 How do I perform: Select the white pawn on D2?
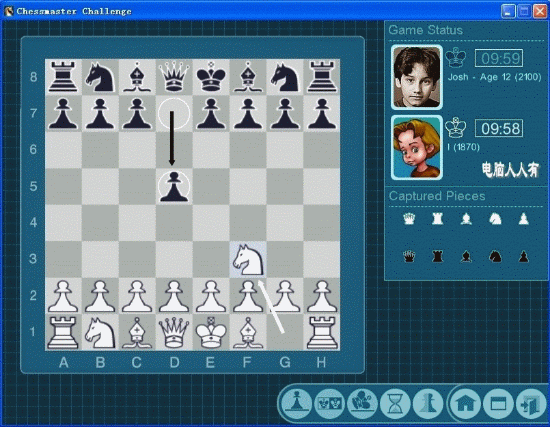(174, 296)
